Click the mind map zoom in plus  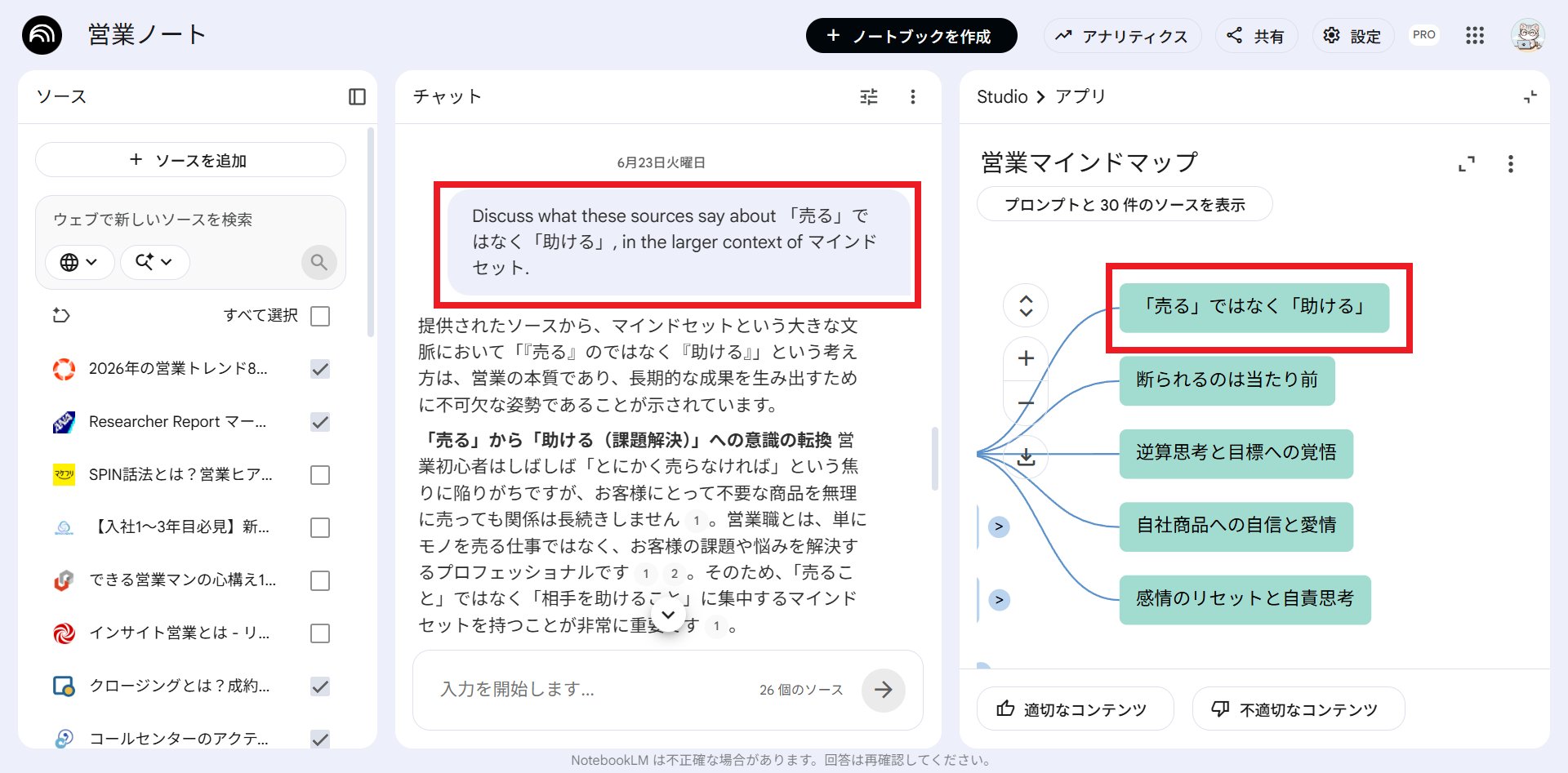[x=1026, y=358]
